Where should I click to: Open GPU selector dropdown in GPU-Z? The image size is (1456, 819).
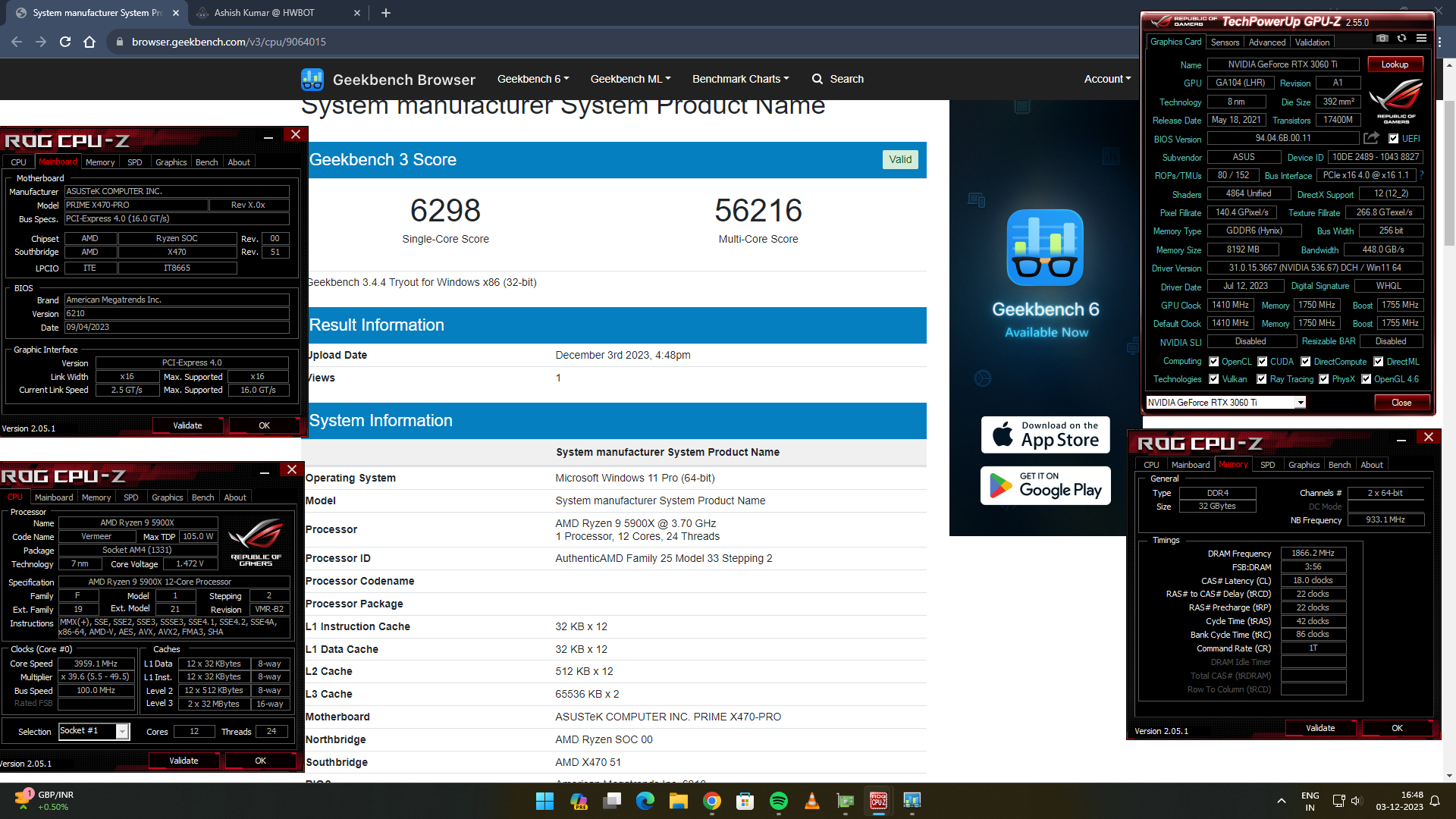coord(1301,403)
